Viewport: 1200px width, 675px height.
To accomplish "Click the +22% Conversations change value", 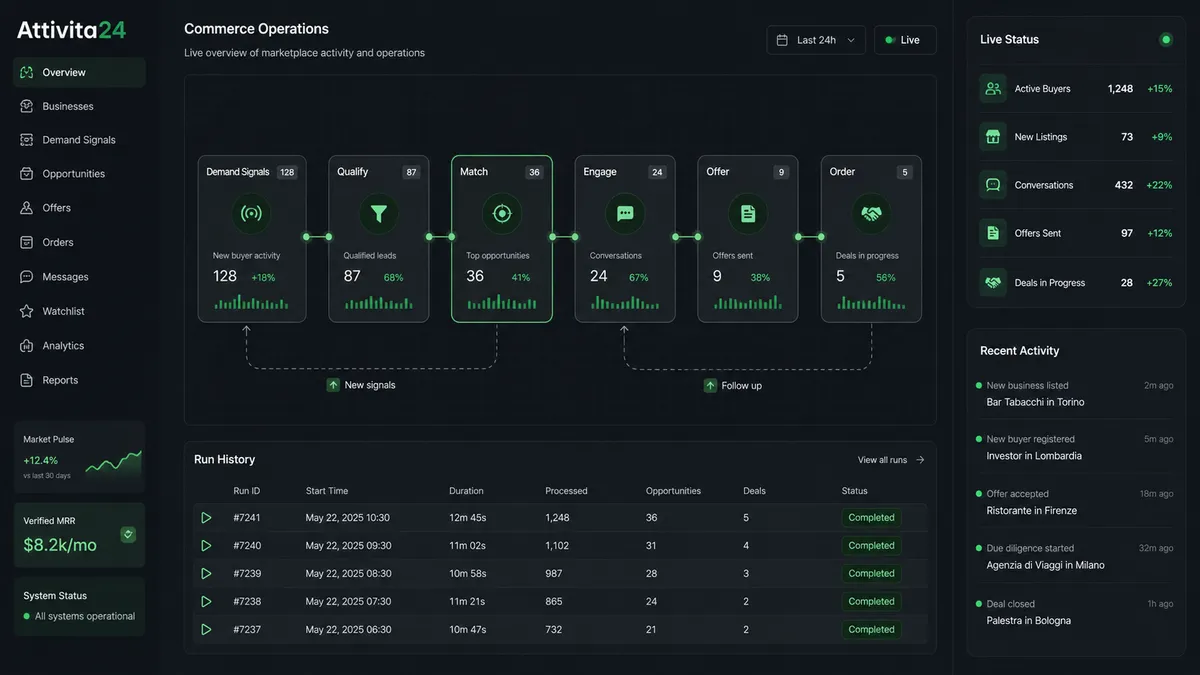I will (1159, 185).
